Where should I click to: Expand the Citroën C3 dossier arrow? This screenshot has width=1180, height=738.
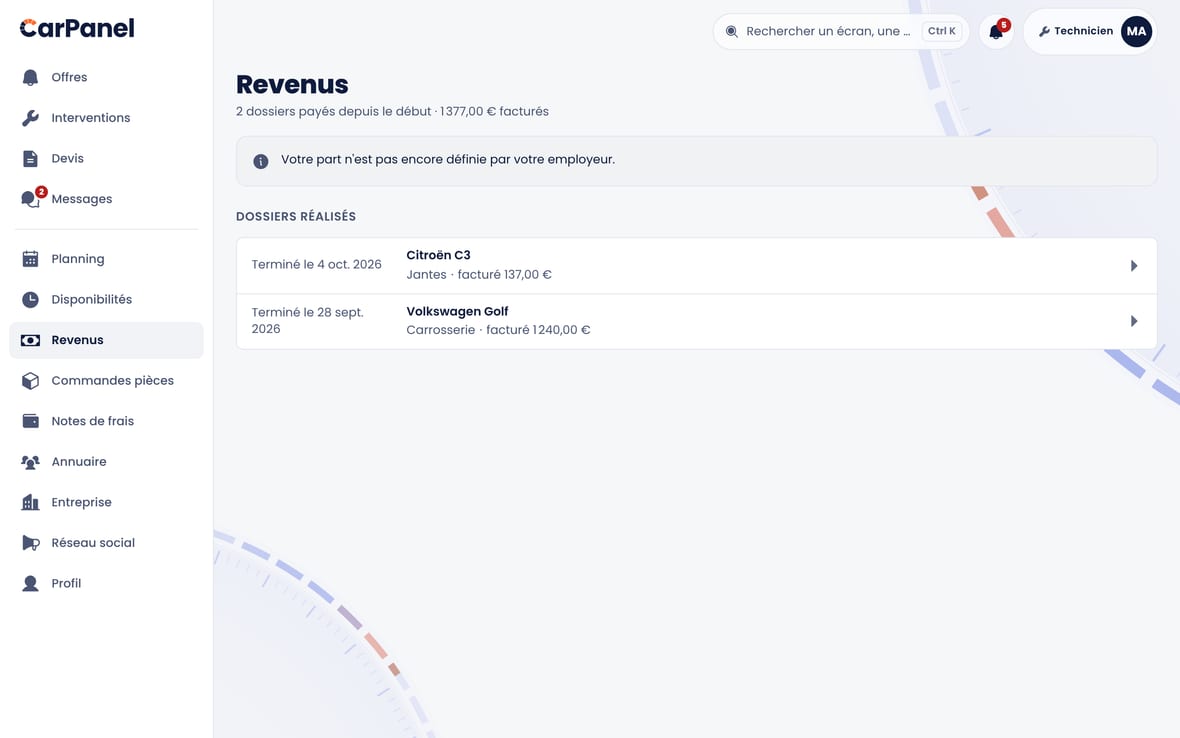pos(1133,266)
